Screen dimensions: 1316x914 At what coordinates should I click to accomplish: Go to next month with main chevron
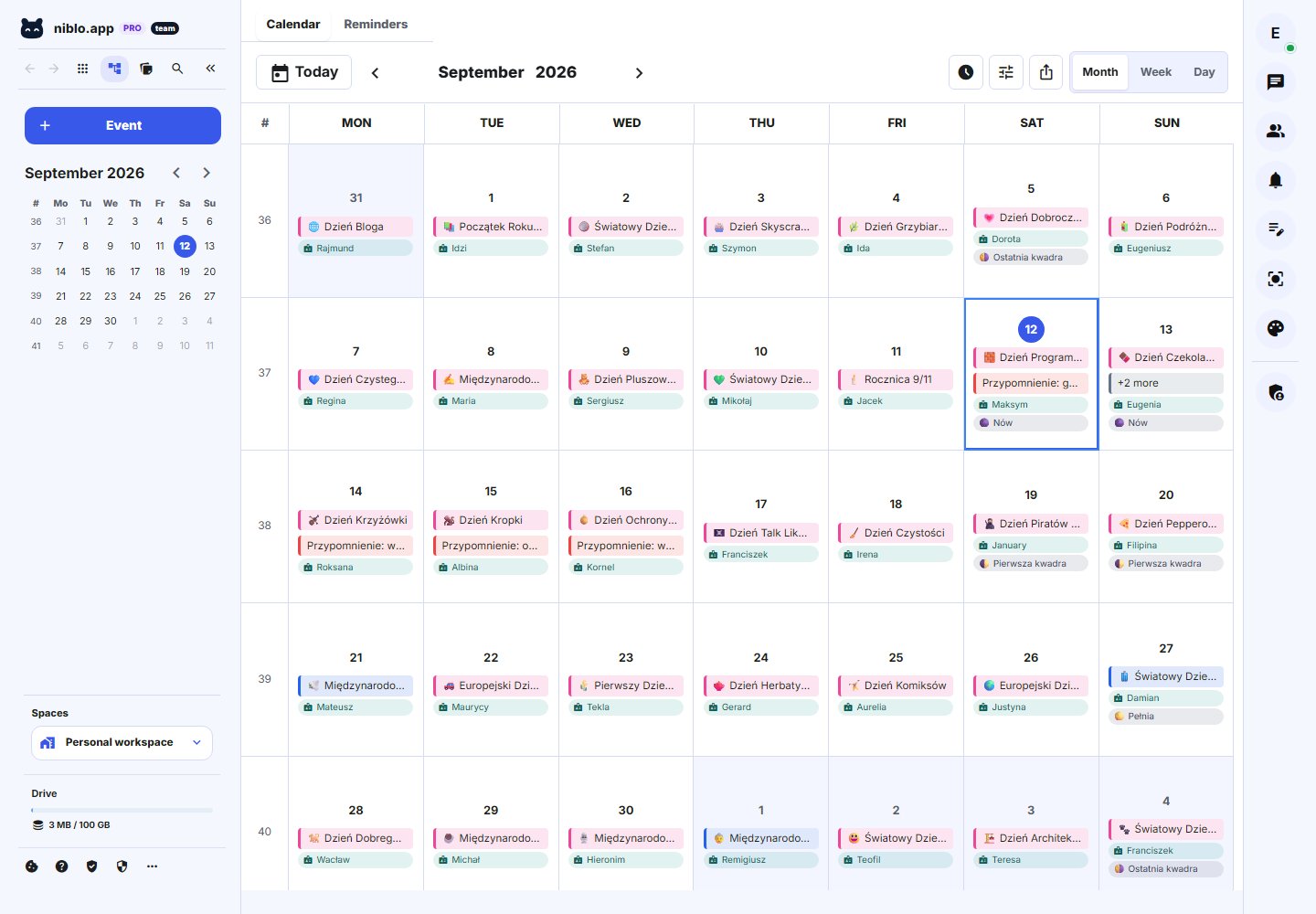tap(639, 73)
